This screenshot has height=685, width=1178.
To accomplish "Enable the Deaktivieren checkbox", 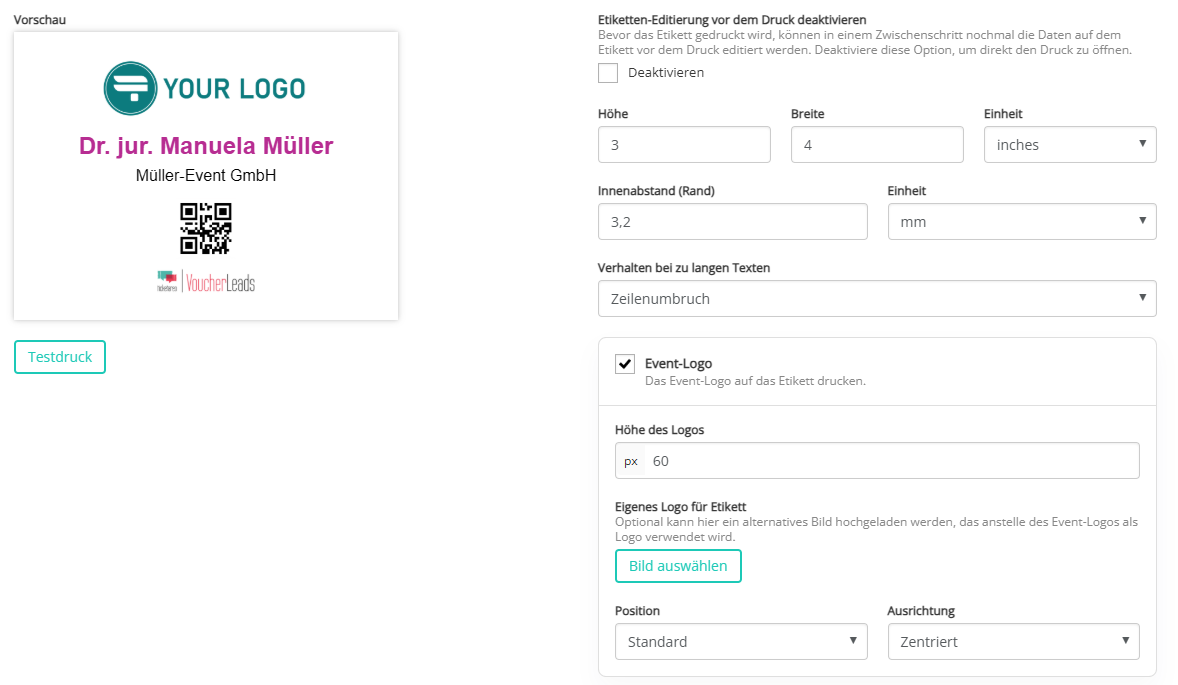I will (x=608, y=73).
